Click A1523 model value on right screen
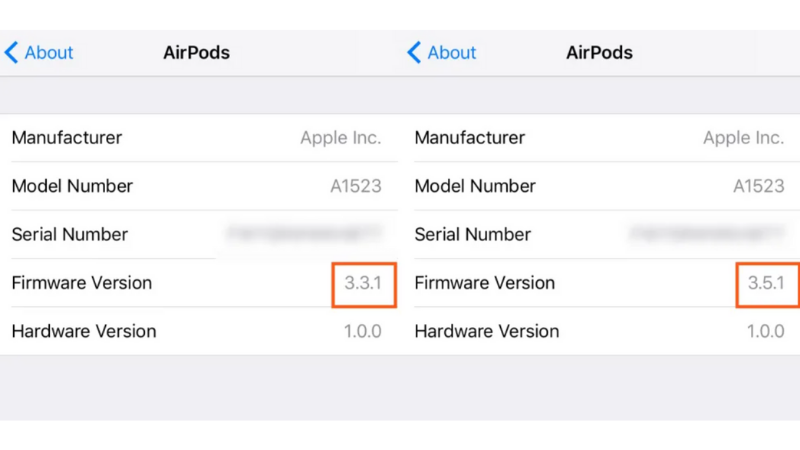This screenshot has height=450, width=800. (759, 186)
